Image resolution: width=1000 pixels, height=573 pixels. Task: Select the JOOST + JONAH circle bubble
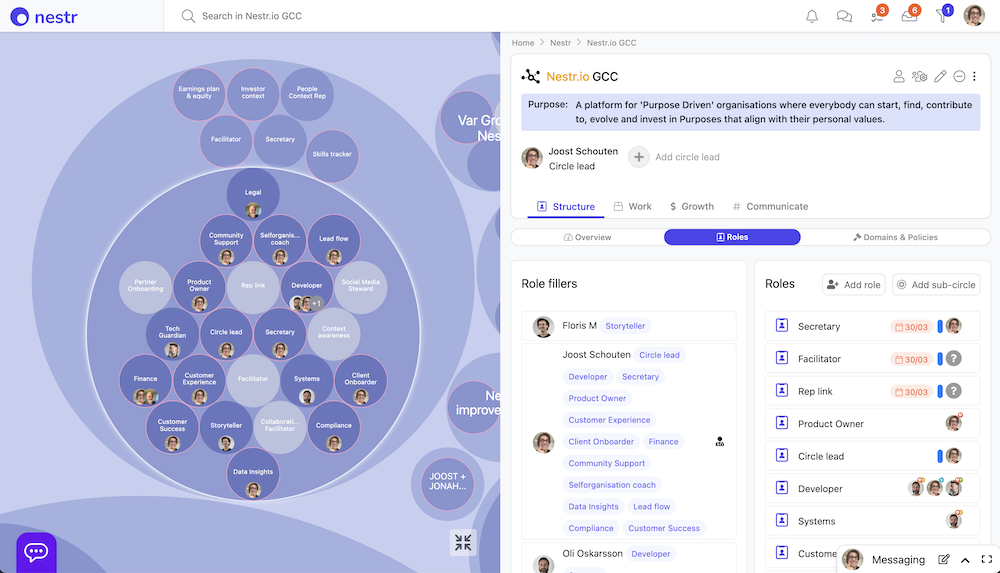448,483
